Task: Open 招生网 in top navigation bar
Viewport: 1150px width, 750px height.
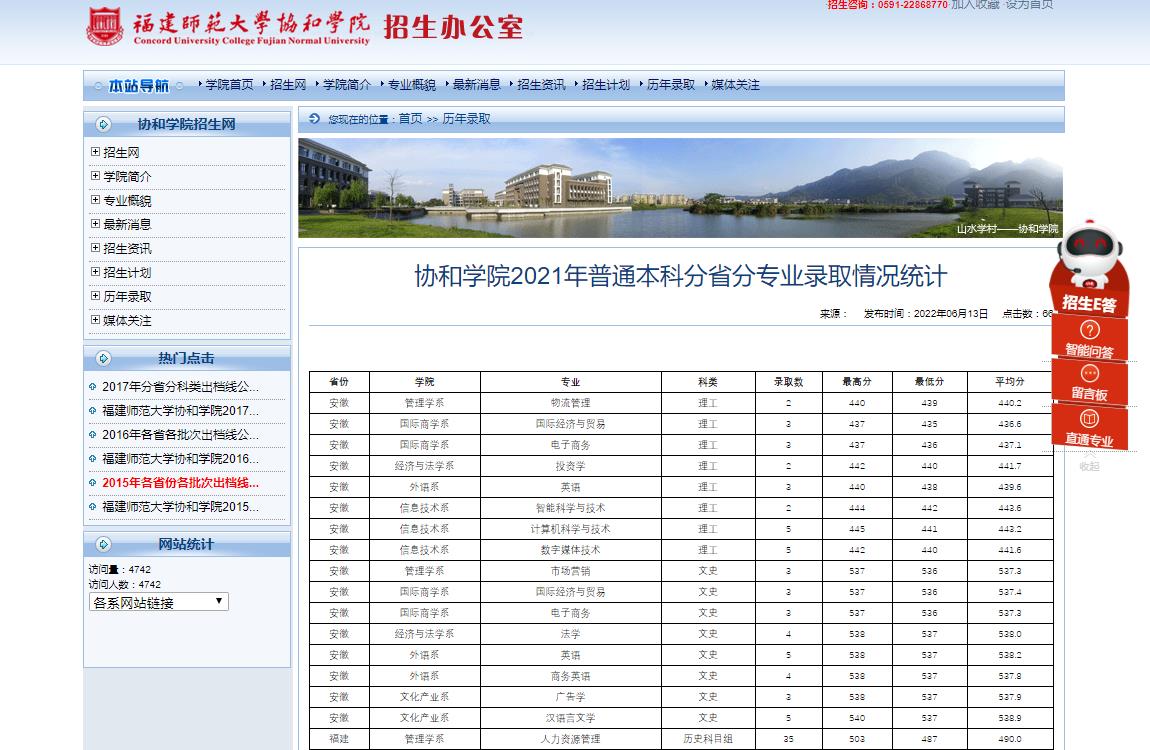Action: click(x=288, y=85)
